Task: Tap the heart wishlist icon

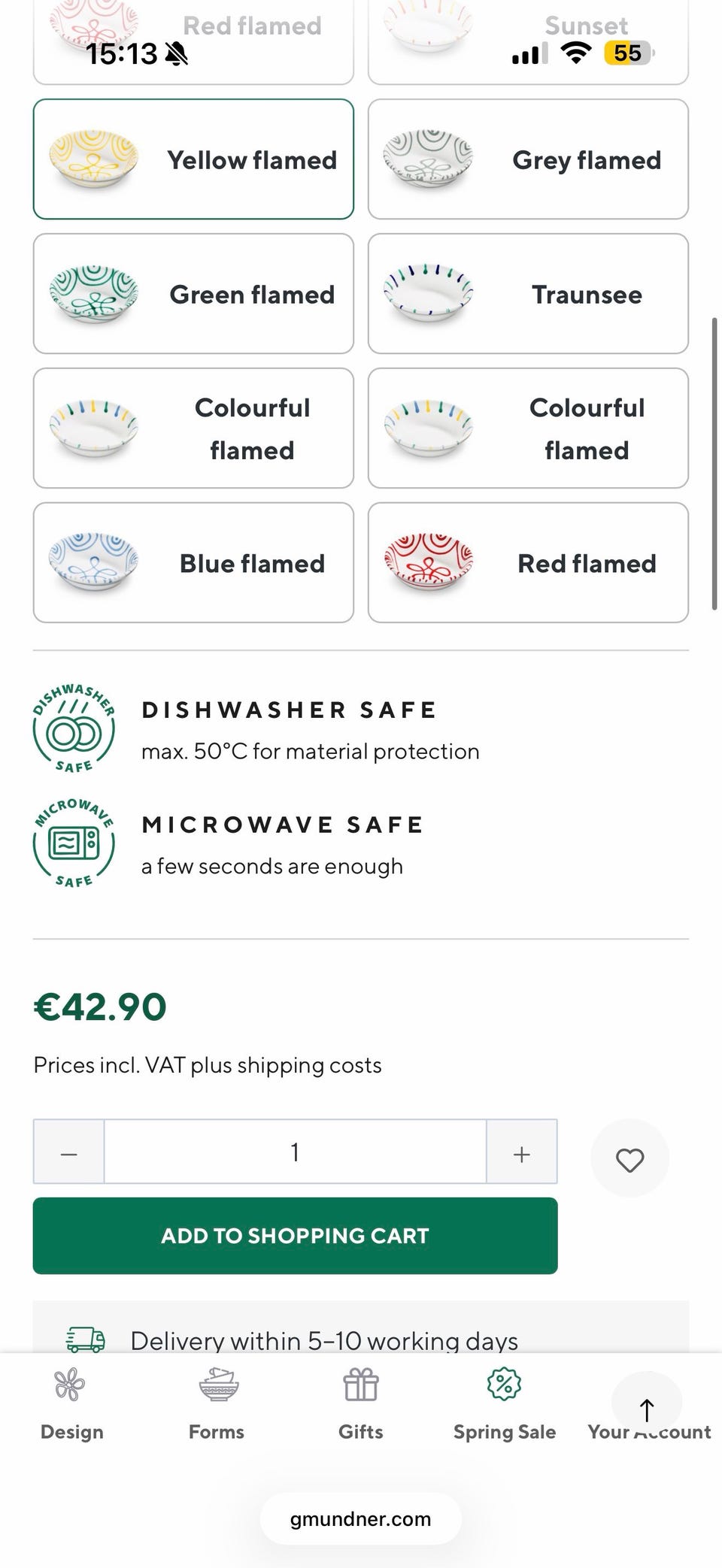Action: click(629, 1160)
